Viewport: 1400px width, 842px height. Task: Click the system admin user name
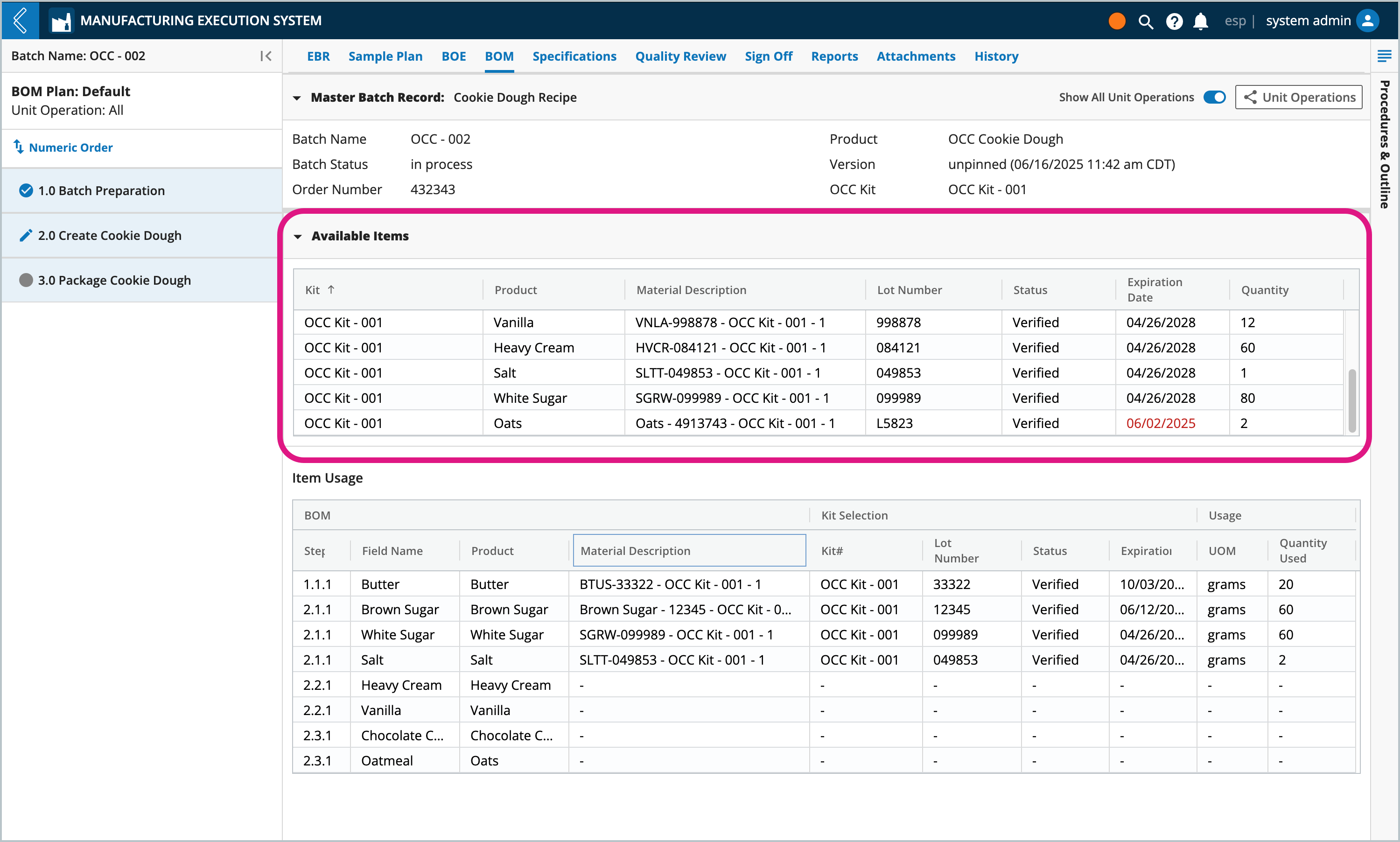click(x=1308, y=21)
